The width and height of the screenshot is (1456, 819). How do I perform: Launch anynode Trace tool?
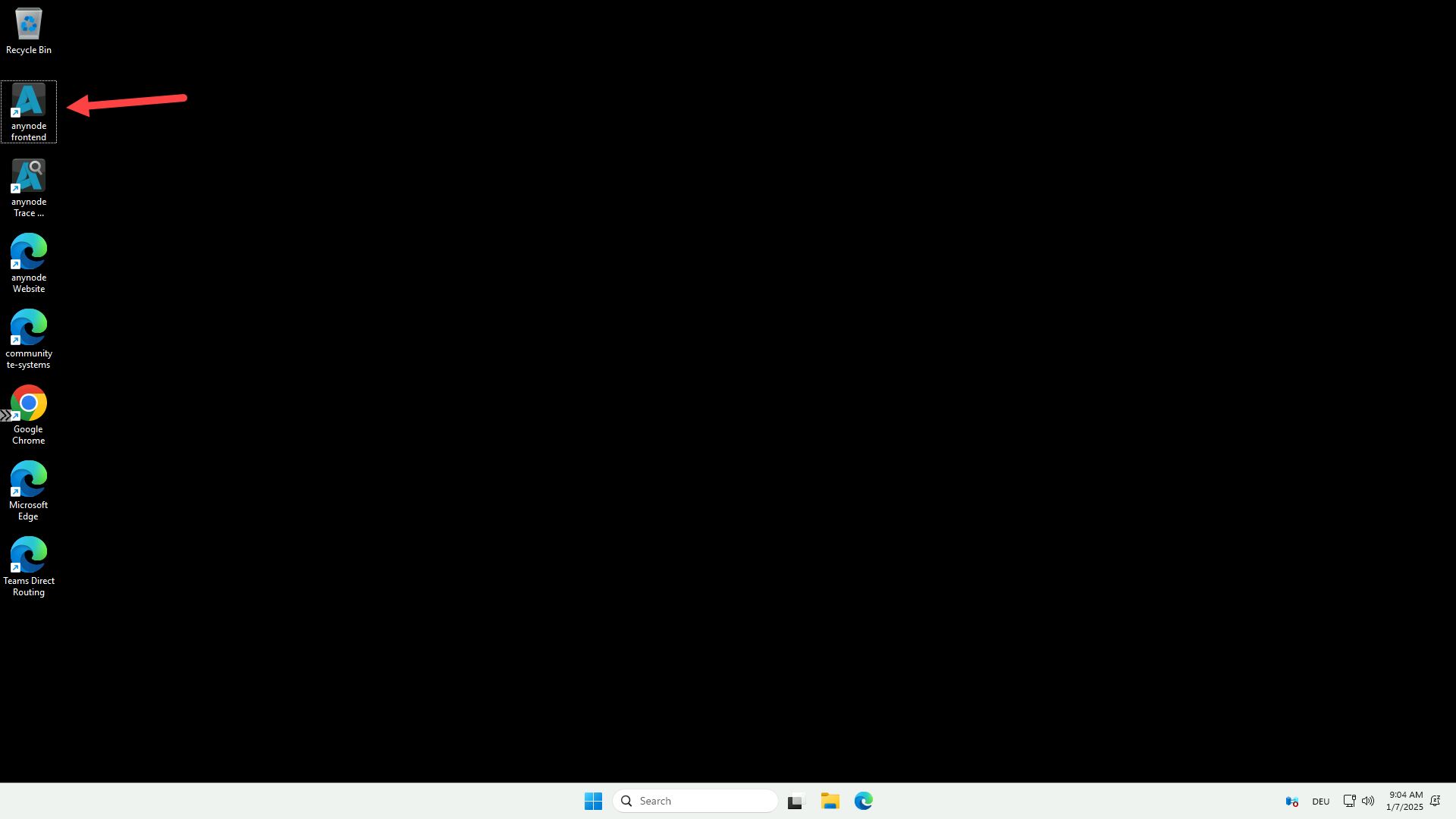pyautogui.click(x=28, y=186)
